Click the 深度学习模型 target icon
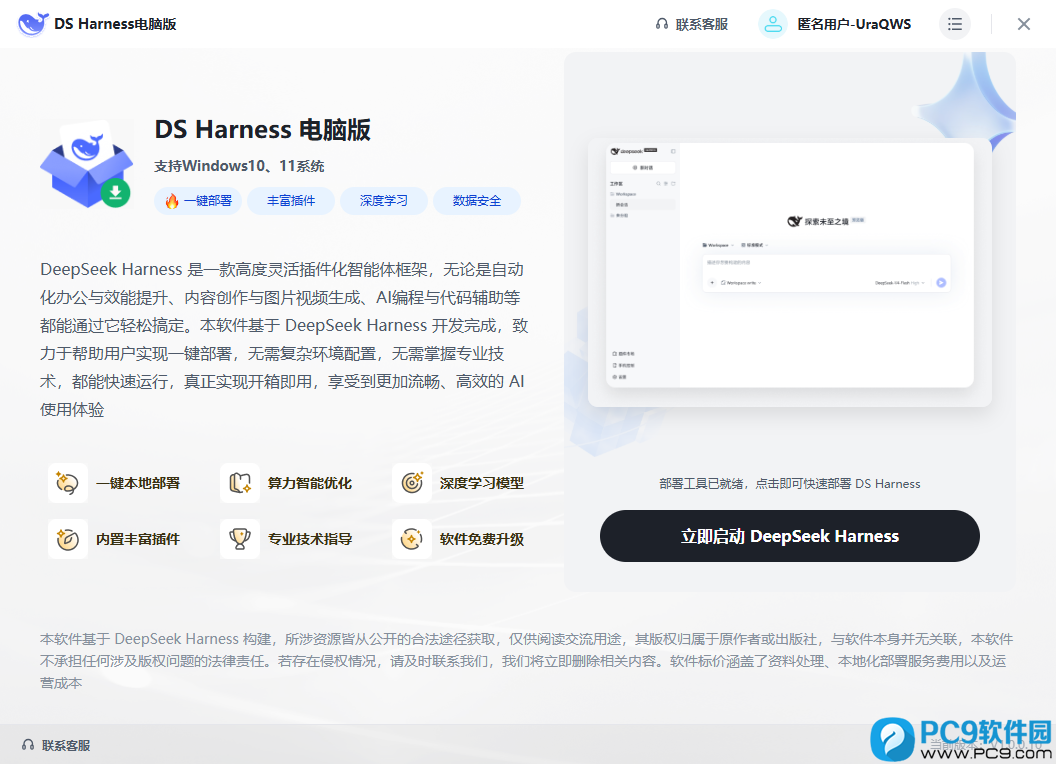This screenshot has width=1056, height=764. pyautogui.click(x=412, y=483)
